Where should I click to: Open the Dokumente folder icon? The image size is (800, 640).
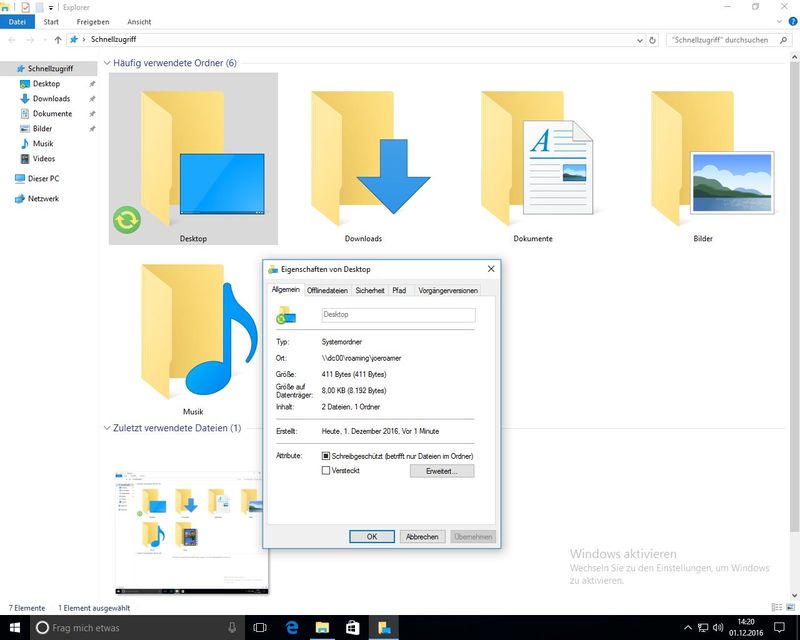pos(533,160)
